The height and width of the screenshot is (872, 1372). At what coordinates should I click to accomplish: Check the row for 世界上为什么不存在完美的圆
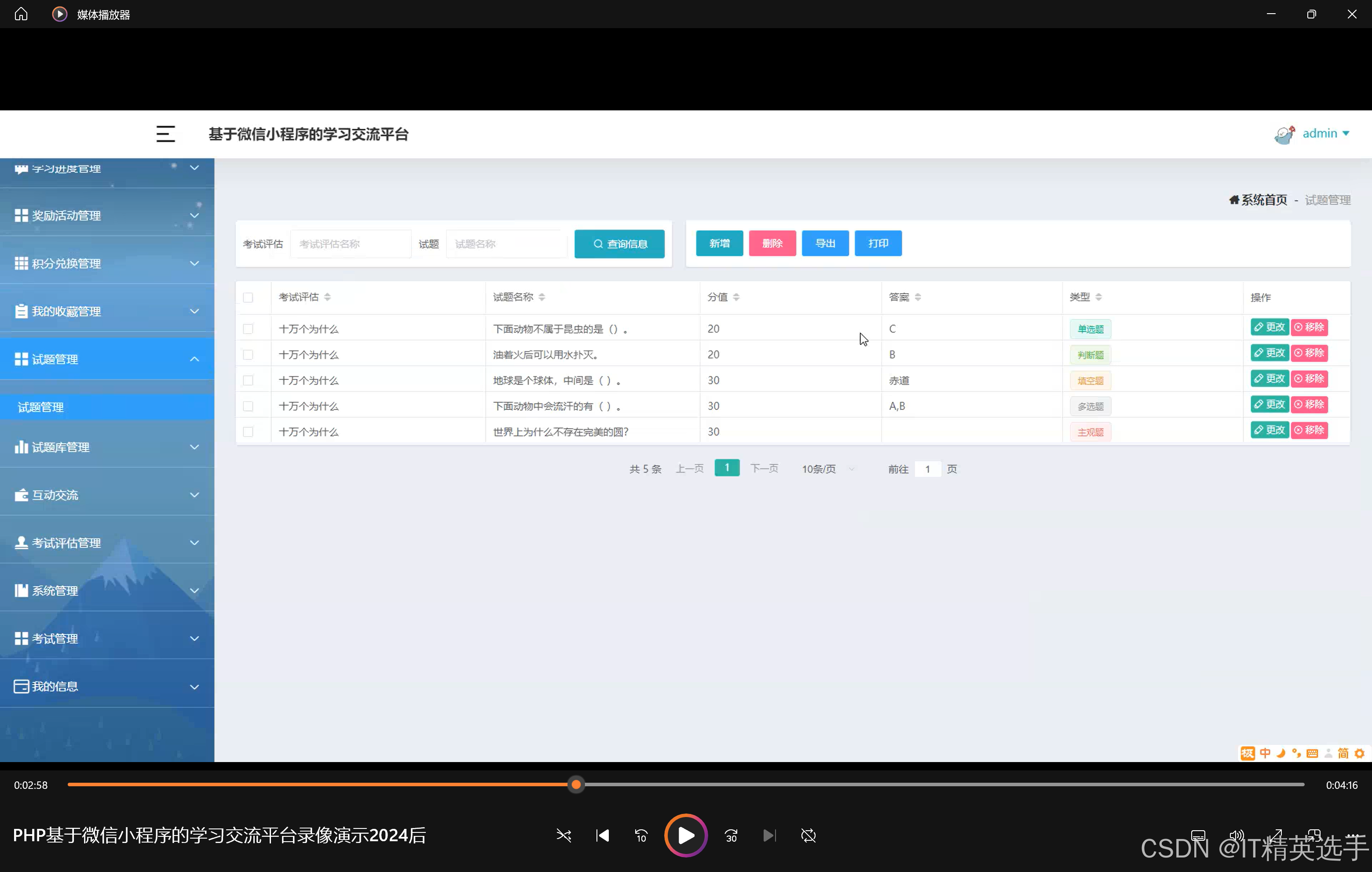point(248,432)
